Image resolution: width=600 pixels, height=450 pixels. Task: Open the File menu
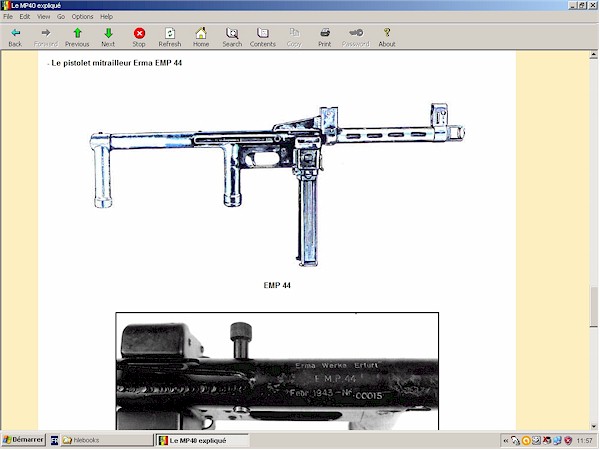click(8, 16)
